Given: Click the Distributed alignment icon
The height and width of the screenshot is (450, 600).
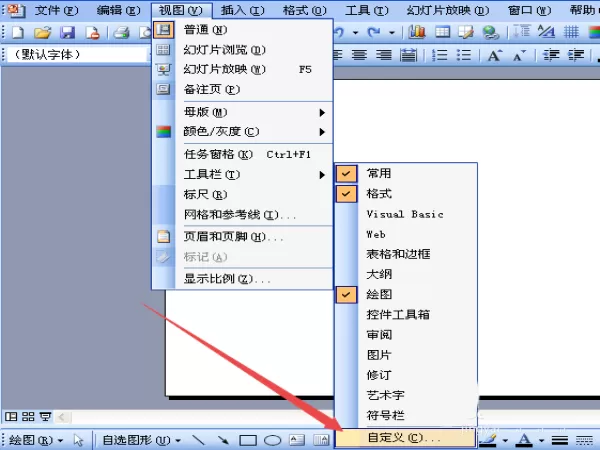Looking at the screenshot, I should pos(408,55).
